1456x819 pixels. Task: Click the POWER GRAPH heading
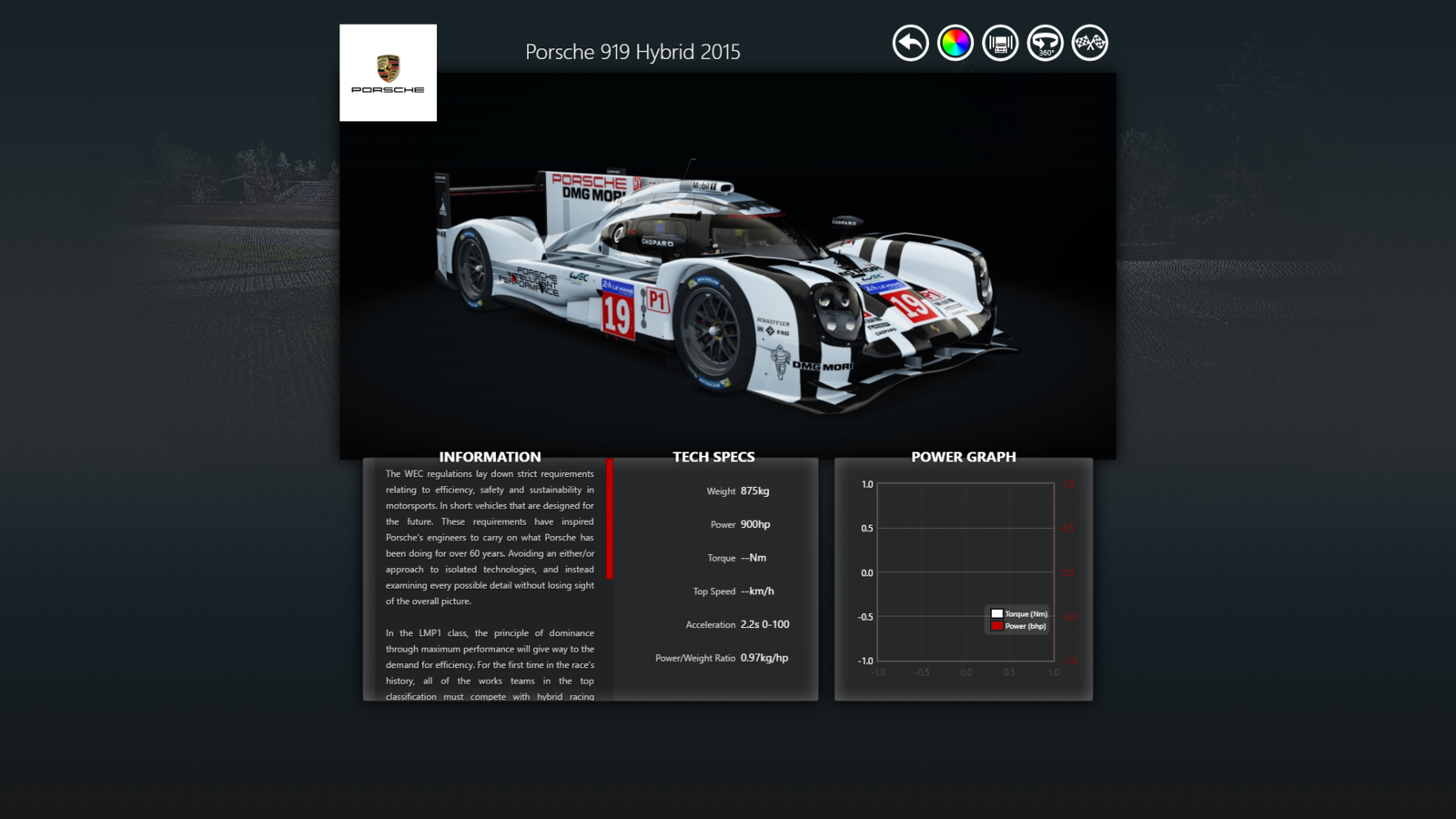point(964,457)
